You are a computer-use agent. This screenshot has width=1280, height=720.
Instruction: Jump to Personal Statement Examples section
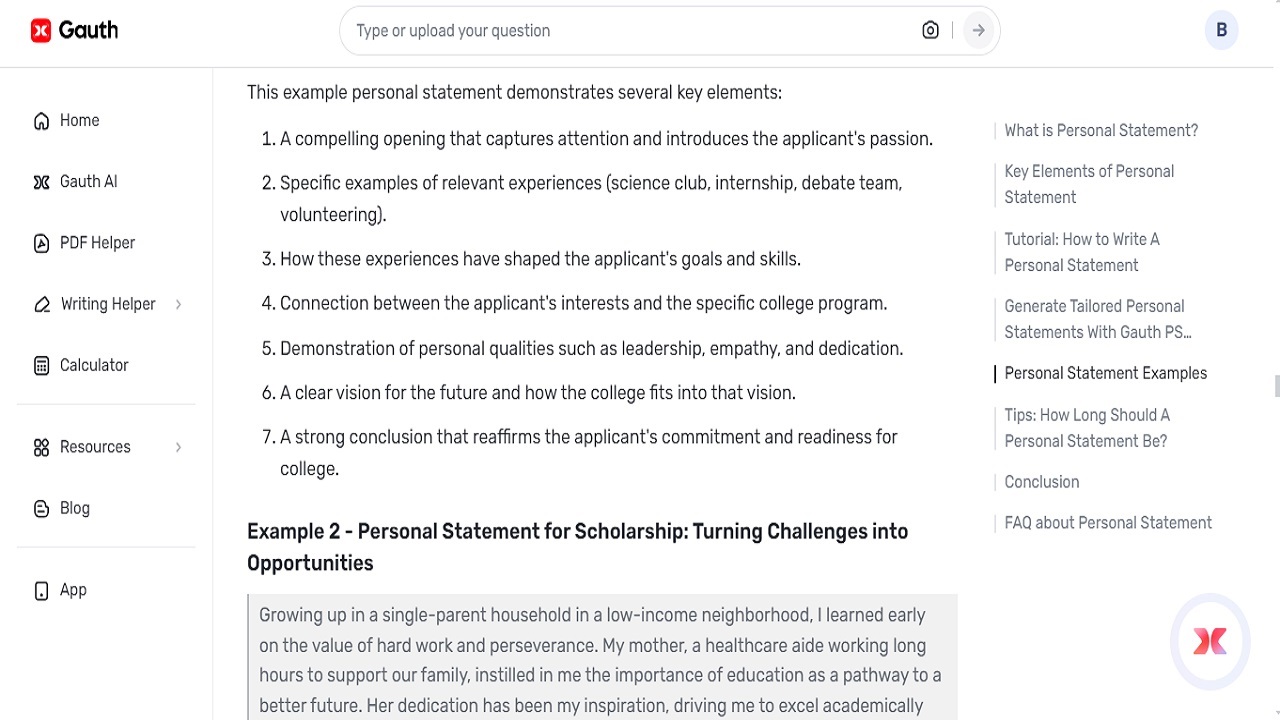tap(1106, 373)
